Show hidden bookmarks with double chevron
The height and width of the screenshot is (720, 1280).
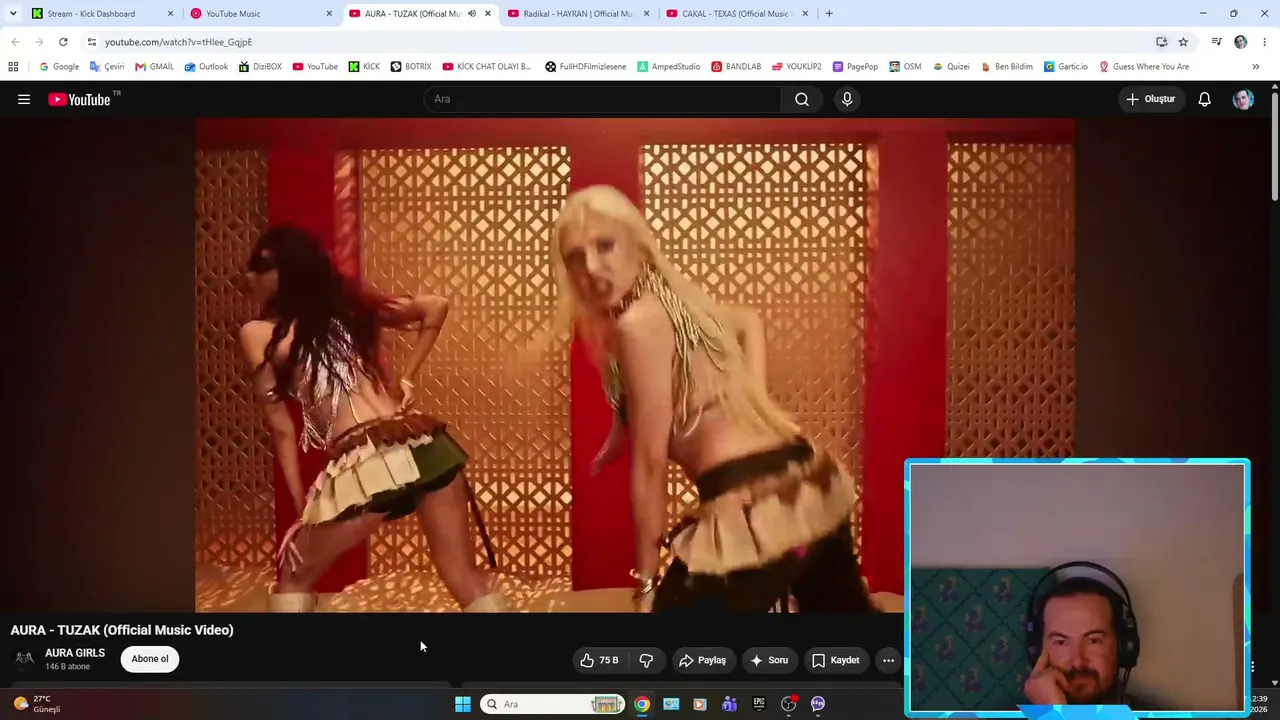[1255, 67]
